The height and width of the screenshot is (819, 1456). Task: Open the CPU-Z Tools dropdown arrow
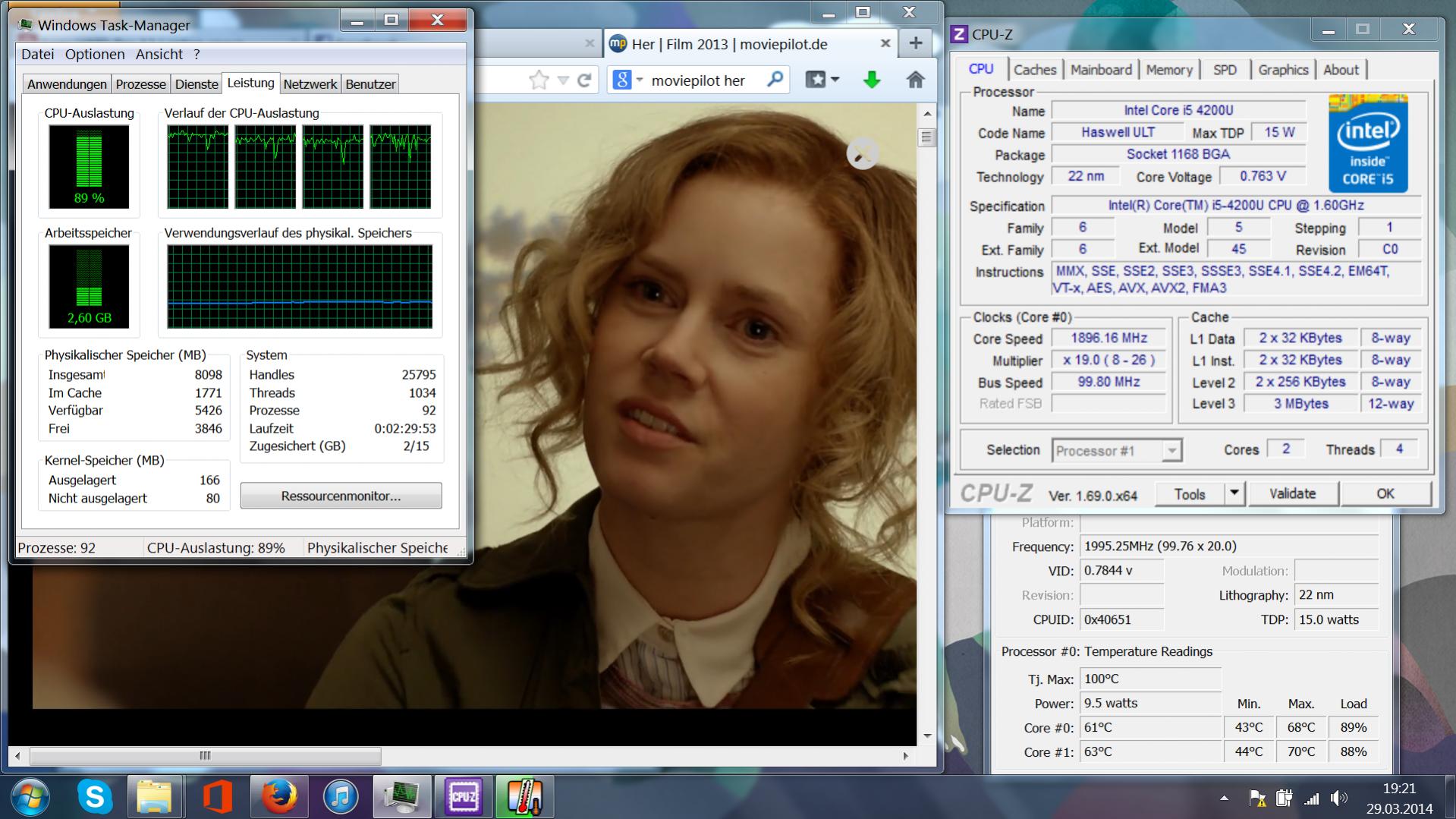click(1234, 493)
